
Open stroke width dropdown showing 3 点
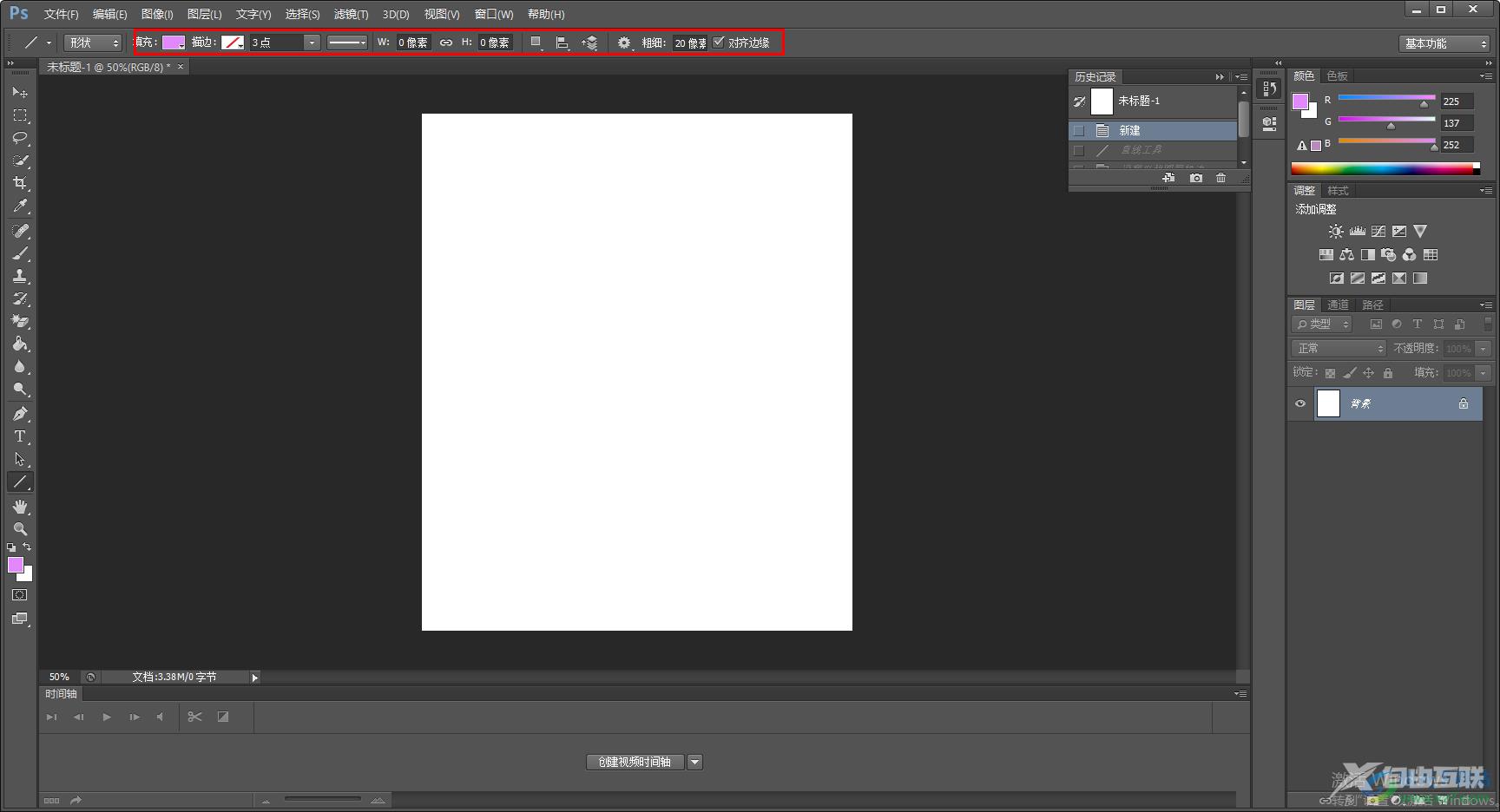312,43
